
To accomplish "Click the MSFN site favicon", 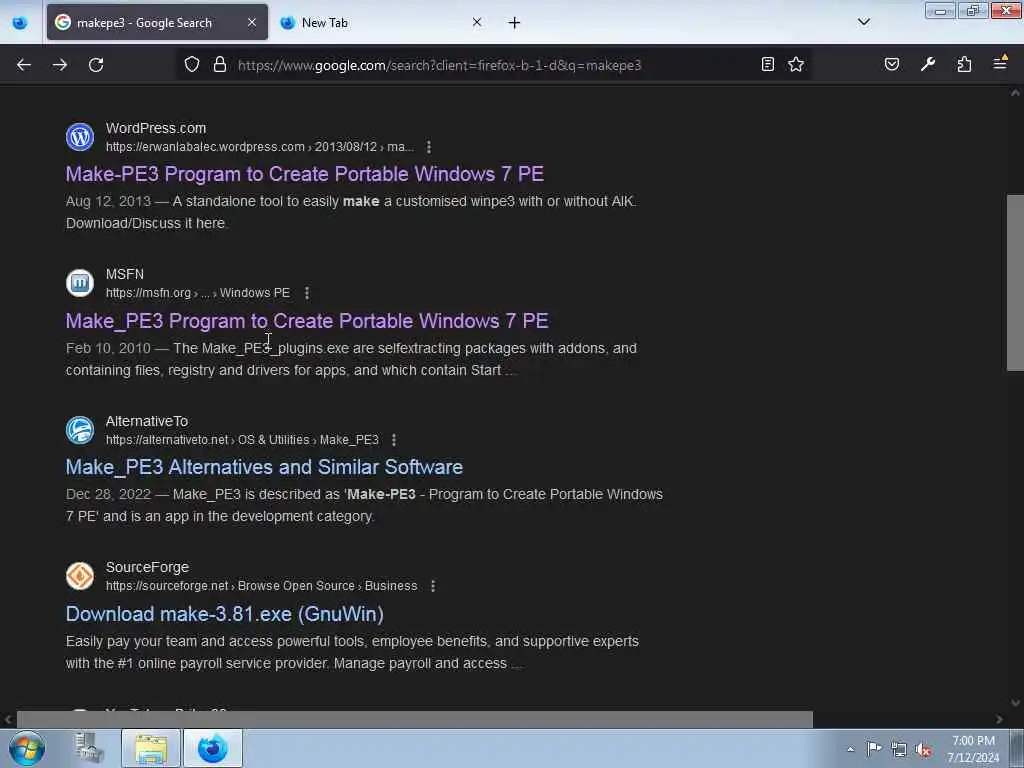I will [80, 283].
